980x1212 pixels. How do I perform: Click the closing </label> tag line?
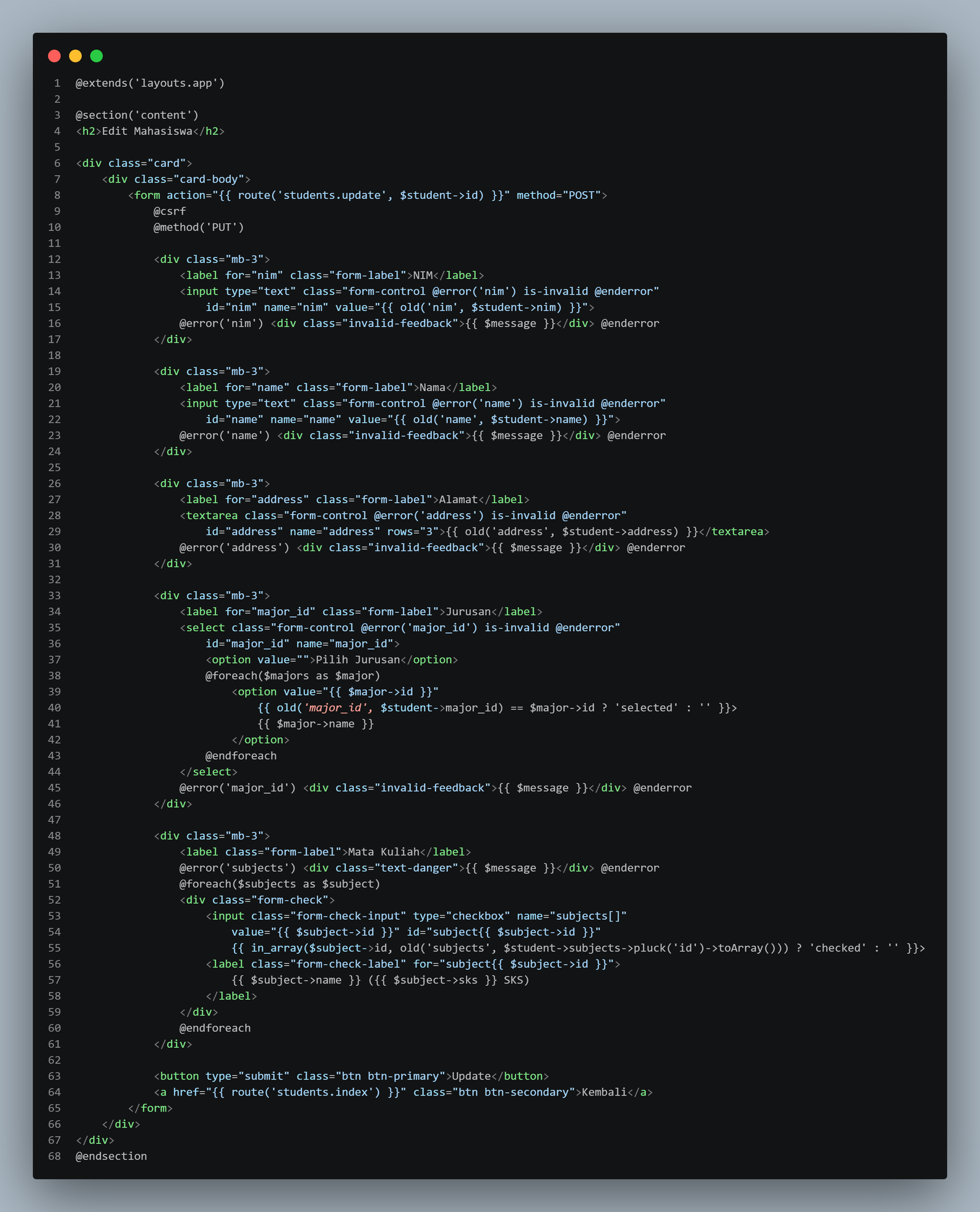point(231,996)
